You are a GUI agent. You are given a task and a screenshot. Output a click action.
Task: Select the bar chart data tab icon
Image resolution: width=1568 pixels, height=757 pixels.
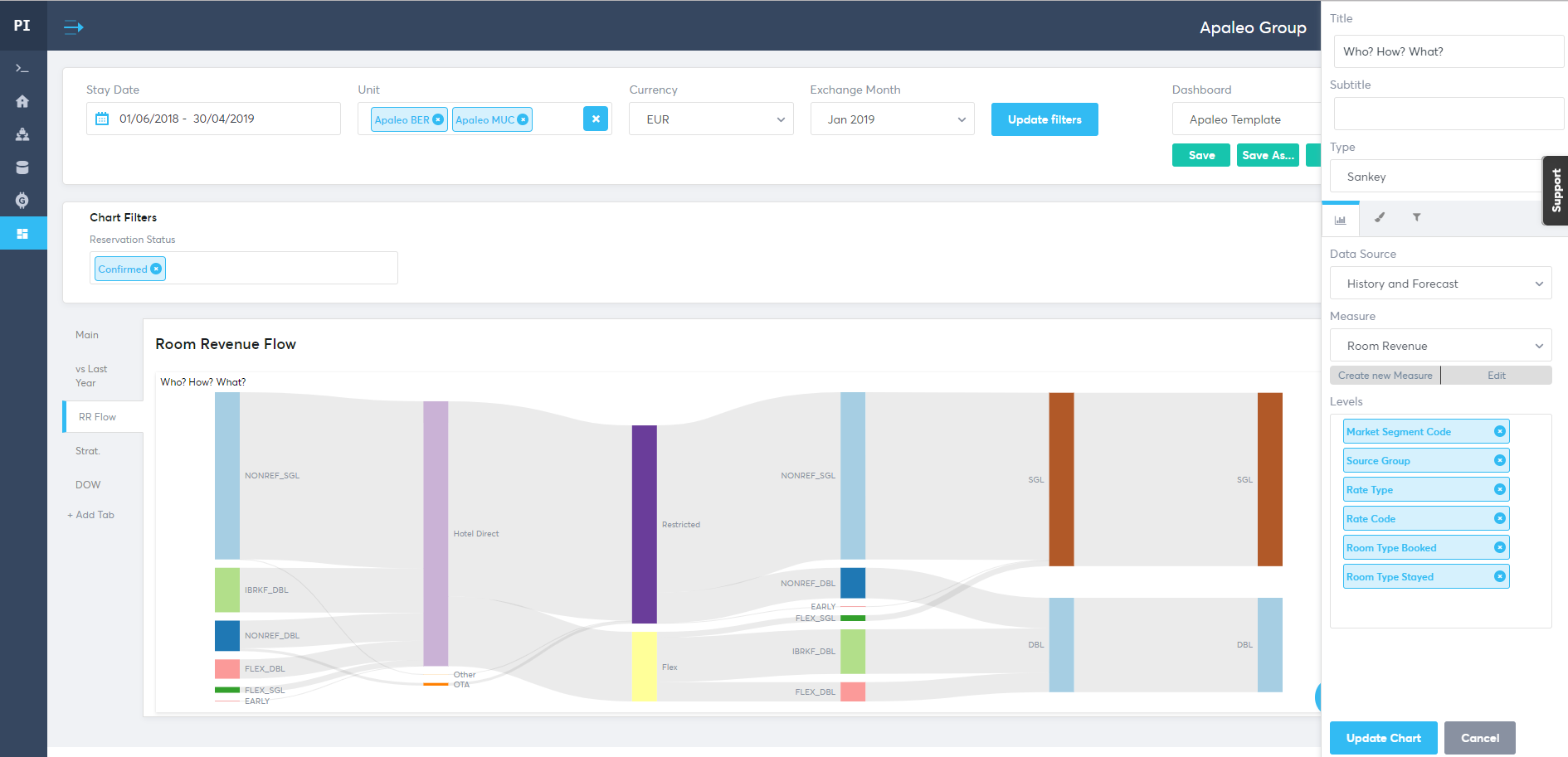(1340, 220)
